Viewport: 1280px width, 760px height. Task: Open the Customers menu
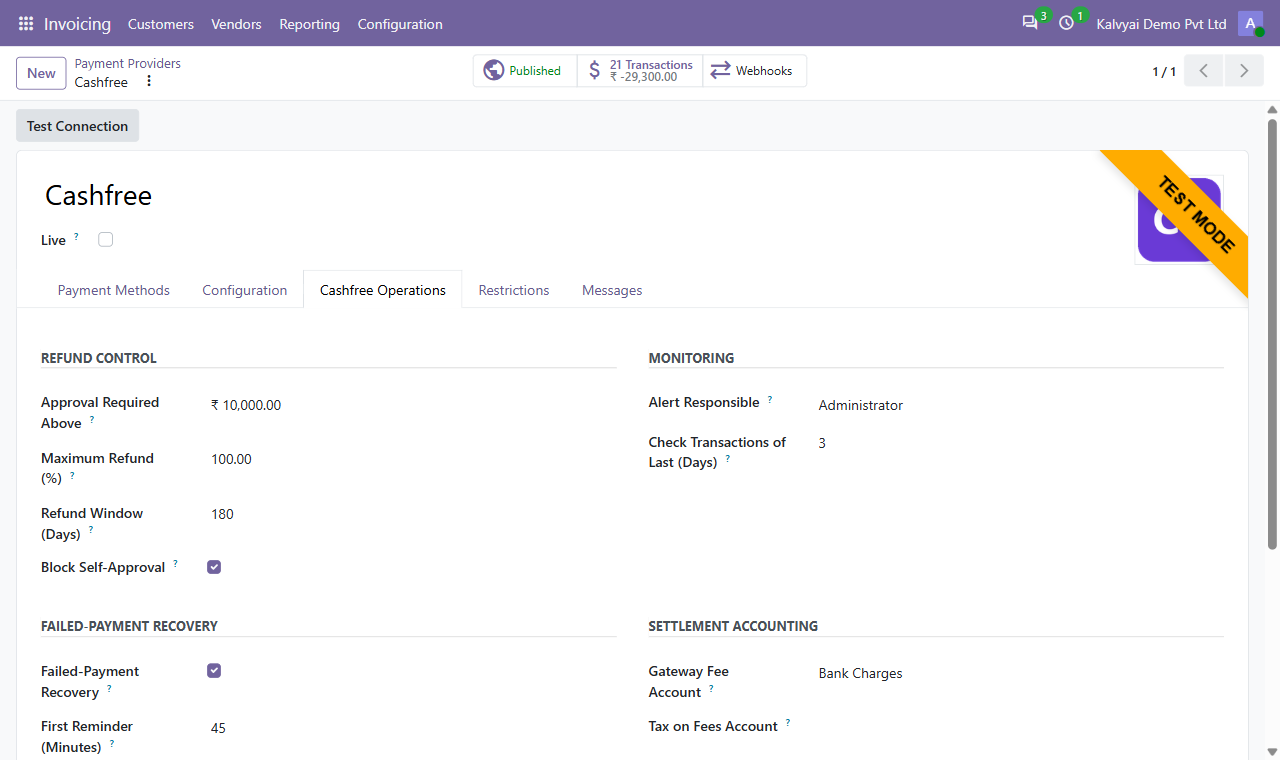click(161, 23)
